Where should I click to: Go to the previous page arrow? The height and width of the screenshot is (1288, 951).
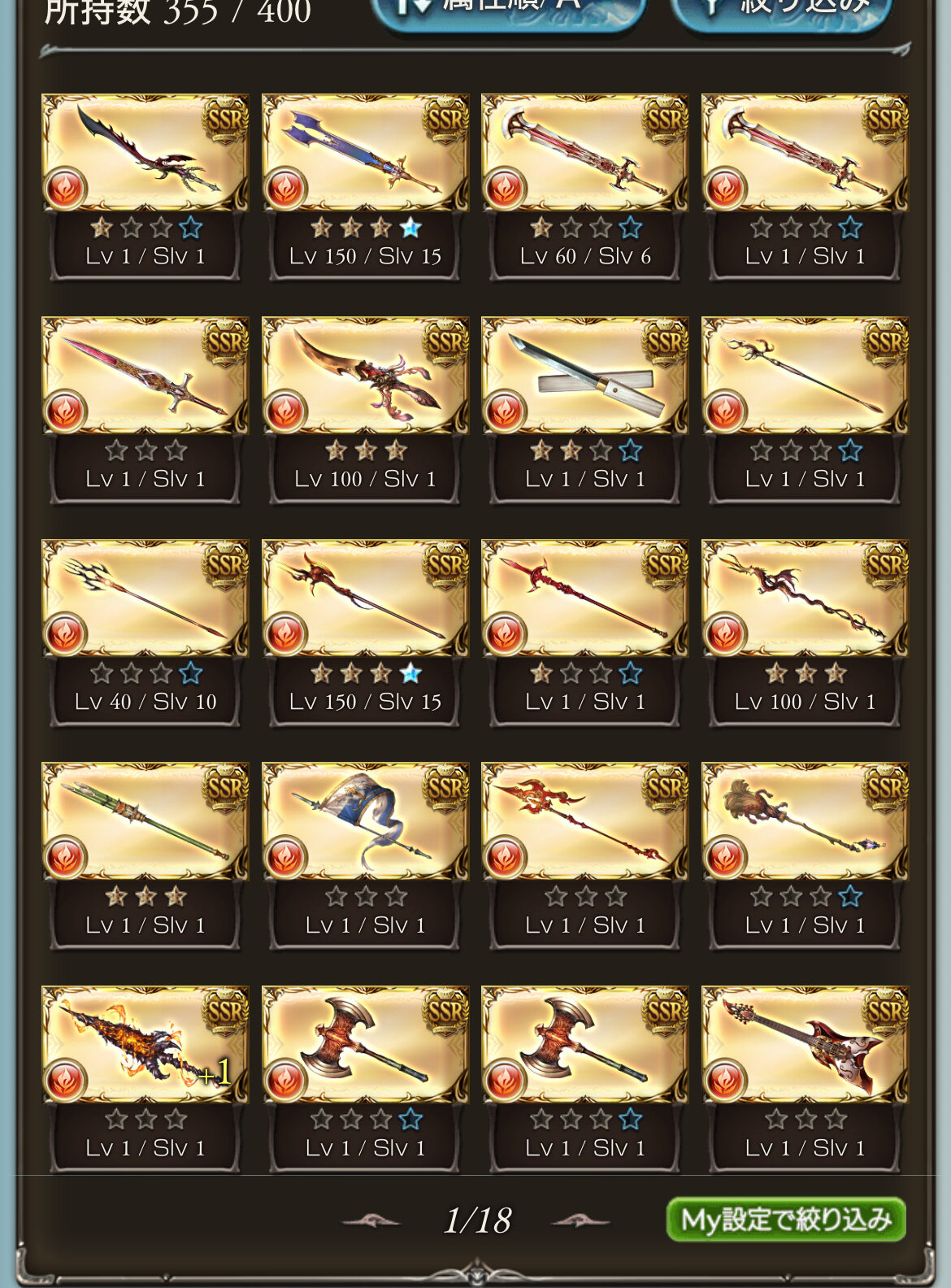(x=370, y=1221)
